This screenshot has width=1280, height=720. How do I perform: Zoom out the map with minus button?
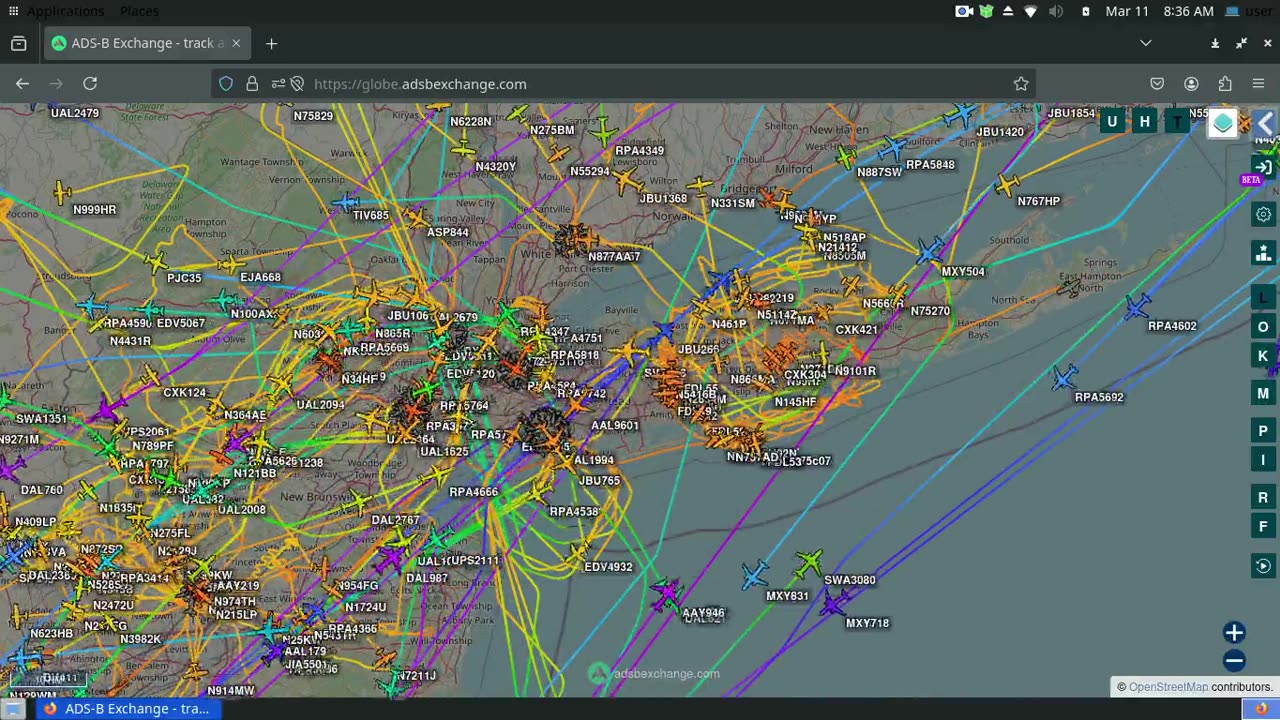coord(1234,660)
